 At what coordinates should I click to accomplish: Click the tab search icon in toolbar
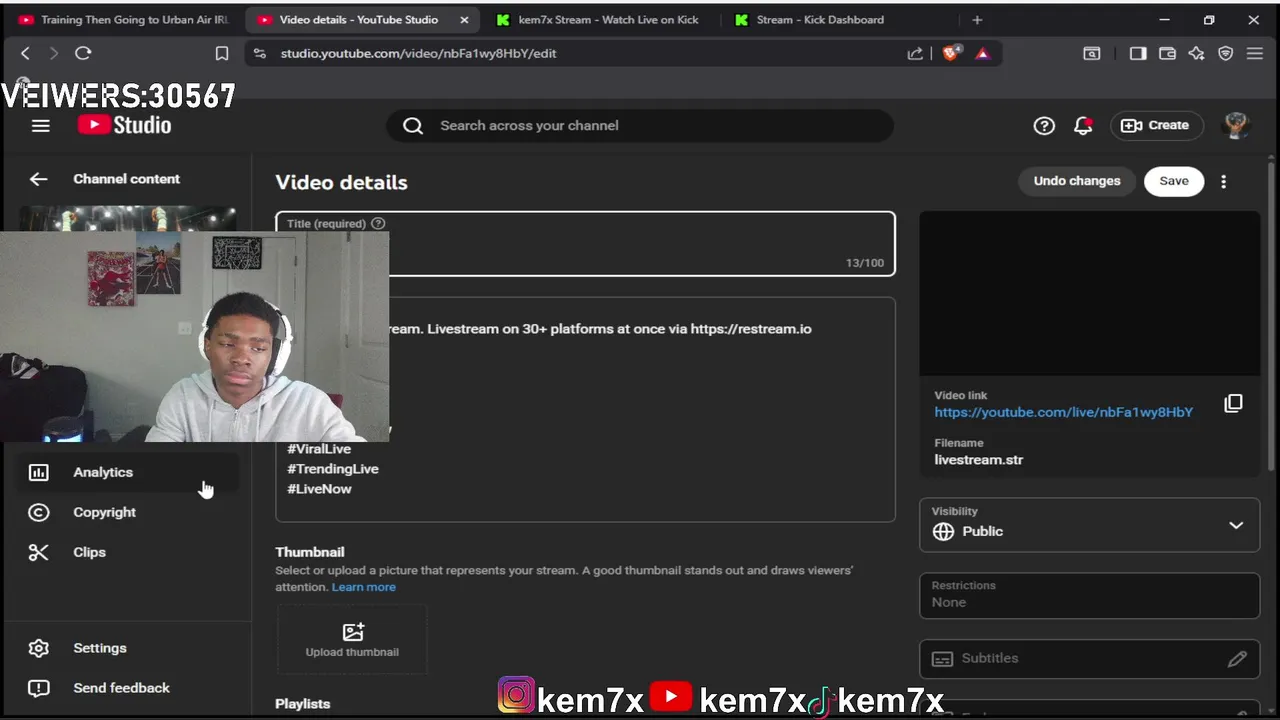[1092, 53]
